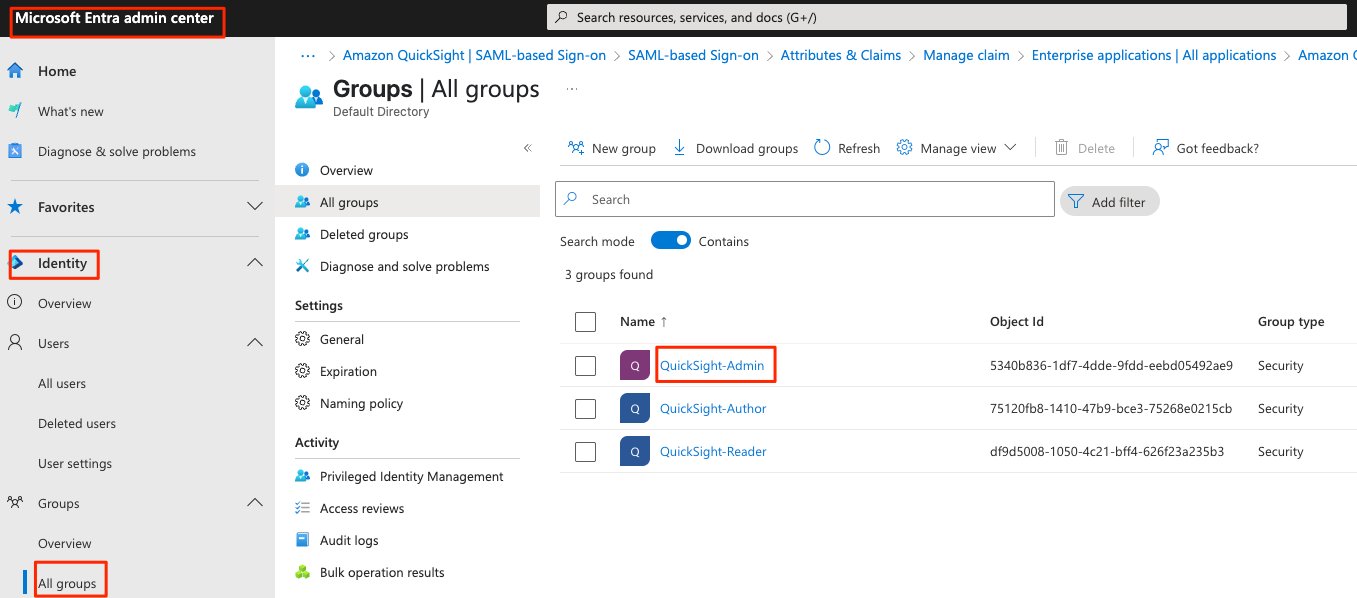Click the Expiration gear icon
Image resolution: width=1357 pixels, height=598 pixels.
pyautogui.click(x=303, y=371)
